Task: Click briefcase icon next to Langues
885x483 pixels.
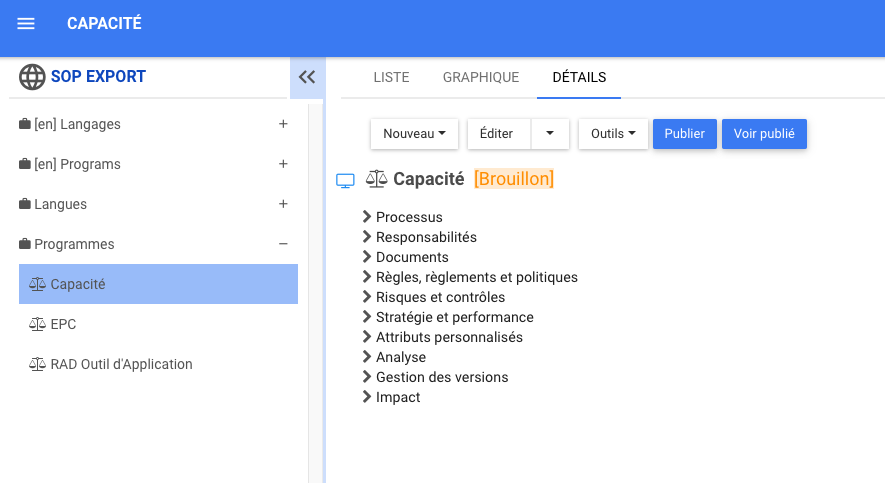Action: [25, 204]
